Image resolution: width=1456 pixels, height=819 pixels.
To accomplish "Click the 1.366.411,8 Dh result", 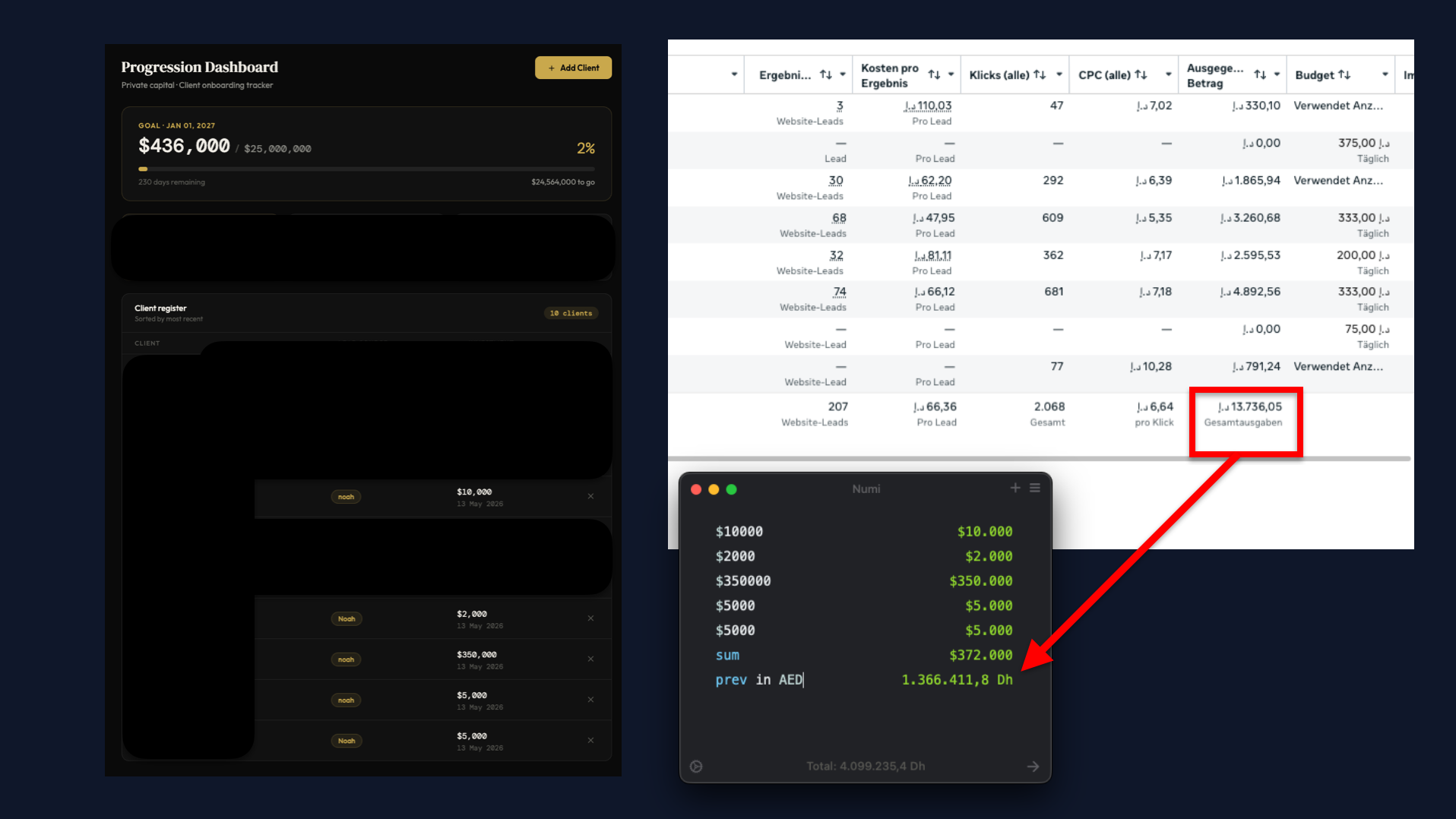I will click(957, 680).
